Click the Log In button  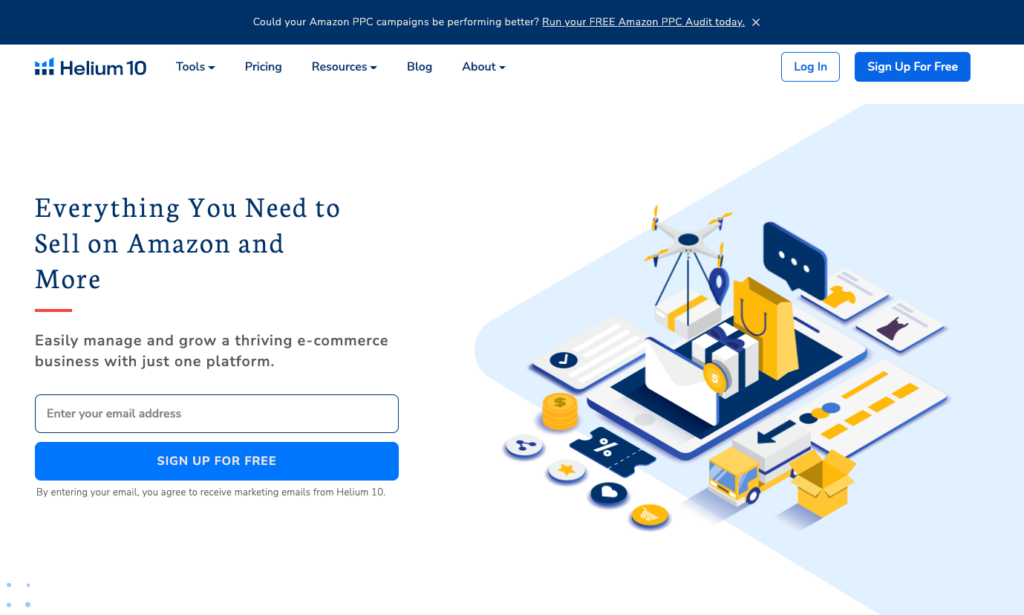click(x=810, y=67)
